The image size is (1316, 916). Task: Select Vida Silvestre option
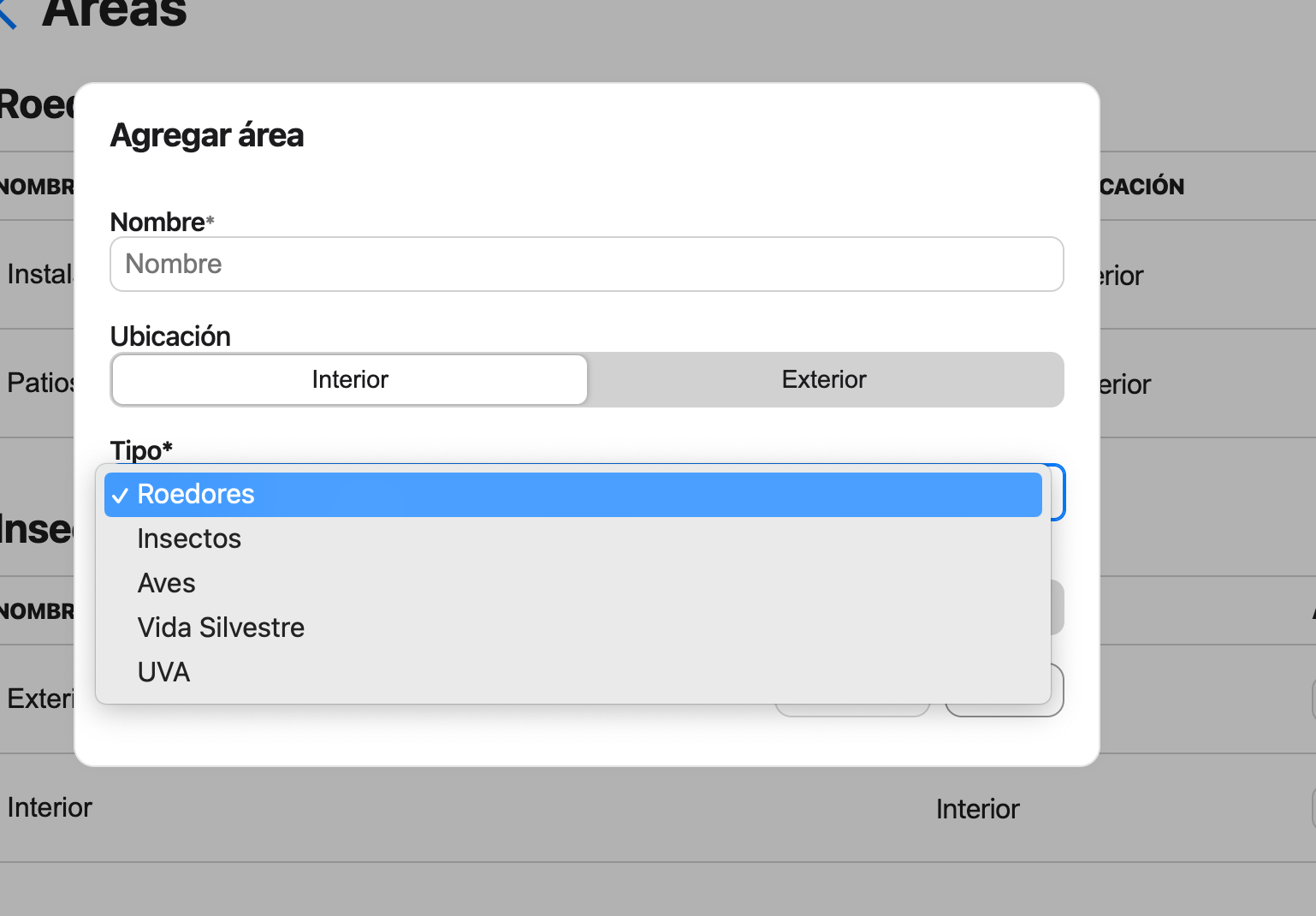pos(221,628)
